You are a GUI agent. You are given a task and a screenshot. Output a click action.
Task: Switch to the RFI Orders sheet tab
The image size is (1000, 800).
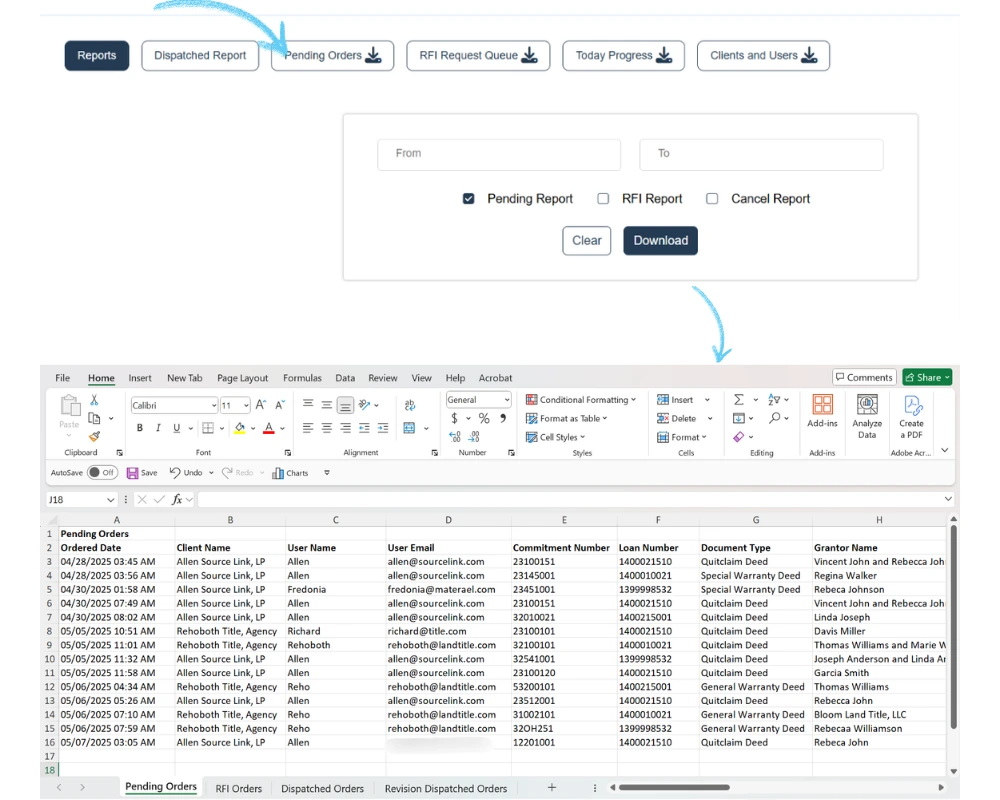tap(239, 789)
